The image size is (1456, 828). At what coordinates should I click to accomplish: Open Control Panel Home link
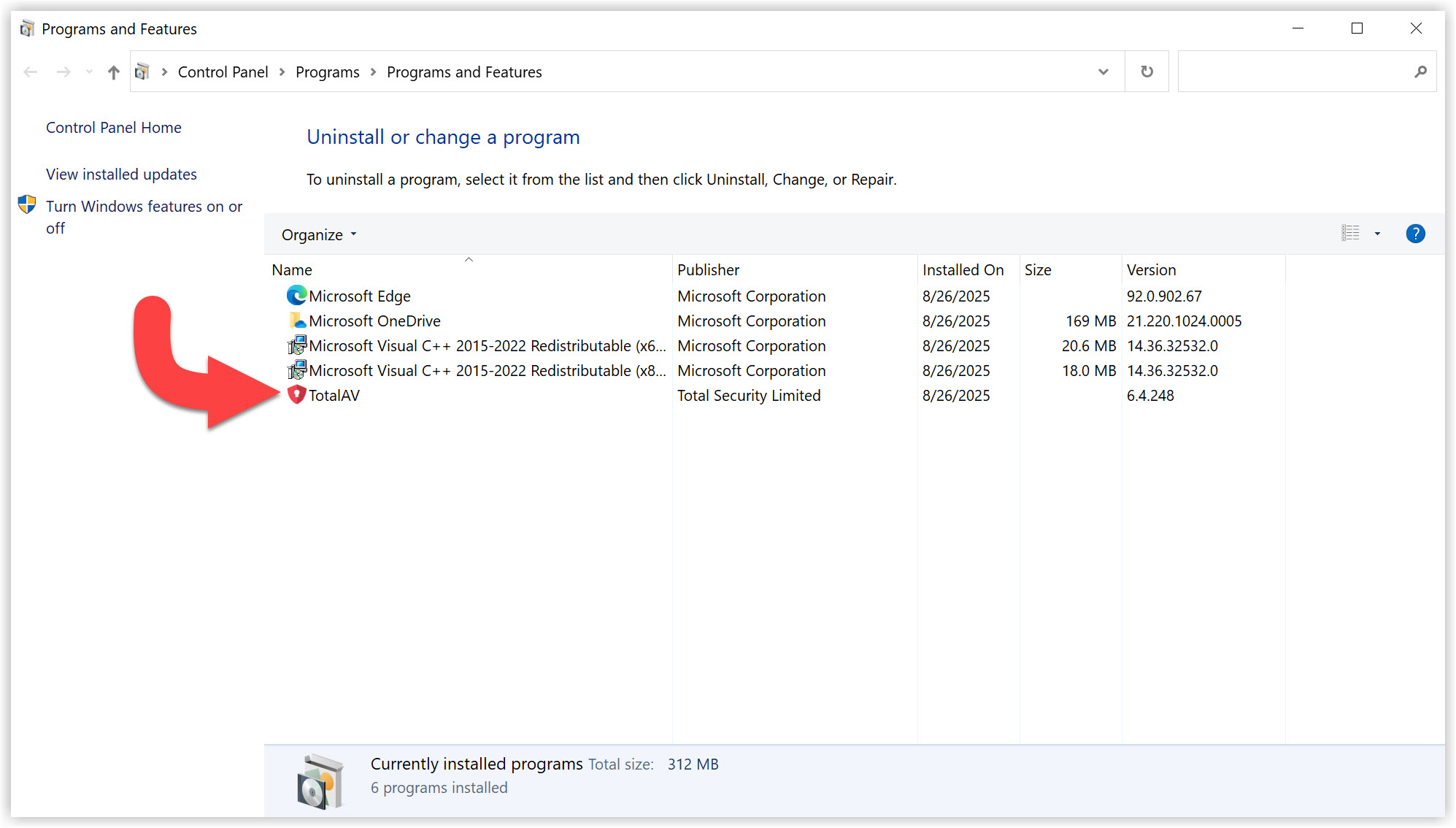(114, 128)
